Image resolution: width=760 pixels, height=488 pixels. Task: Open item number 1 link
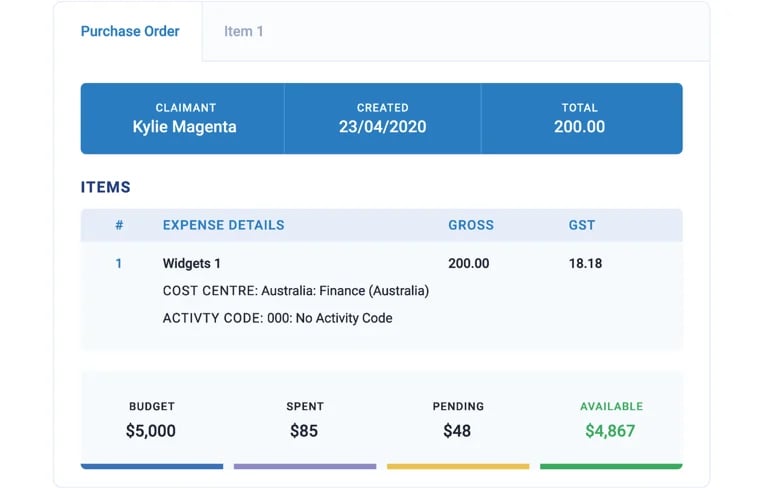pyautogui.click(x=119, y=264)
